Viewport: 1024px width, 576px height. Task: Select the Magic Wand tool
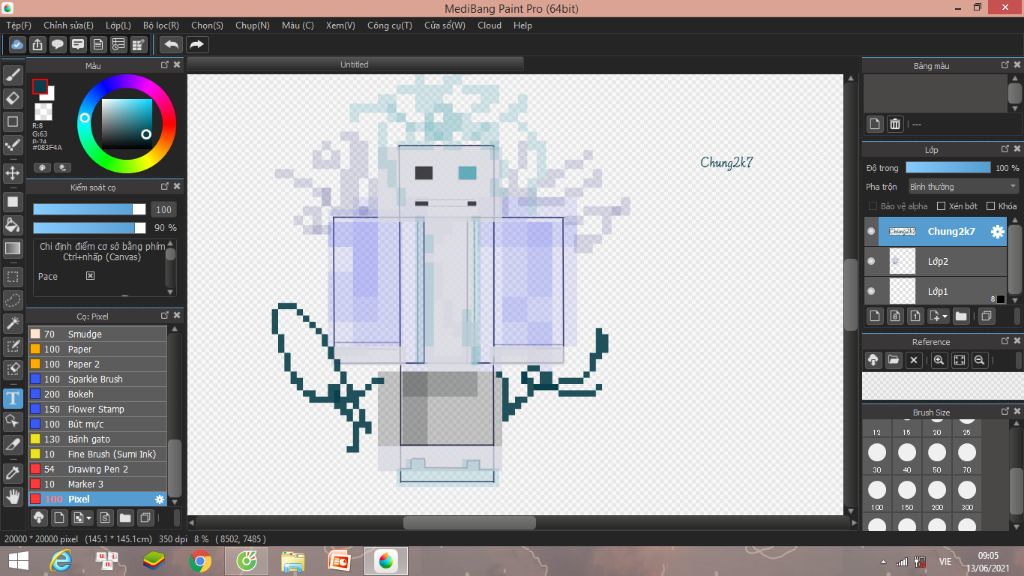pyautogui.click(x=12, y=323)
